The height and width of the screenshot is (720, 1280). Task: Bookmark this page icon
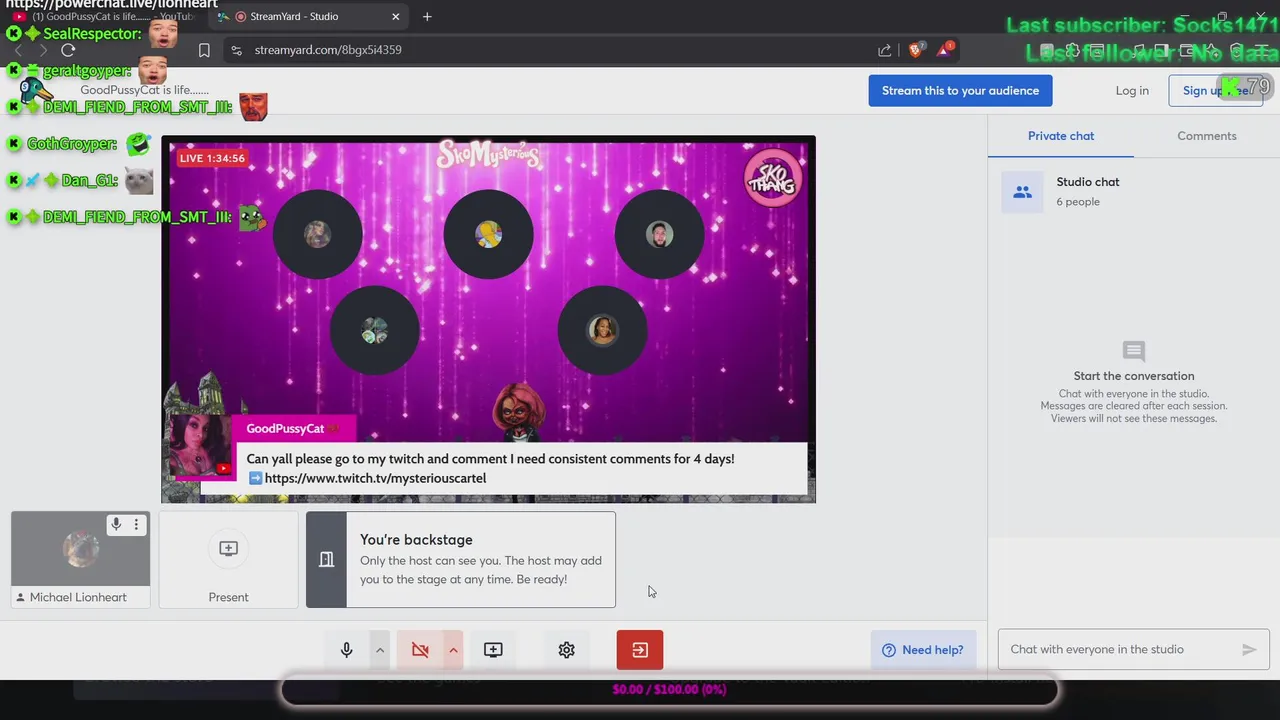pos(204,50)
